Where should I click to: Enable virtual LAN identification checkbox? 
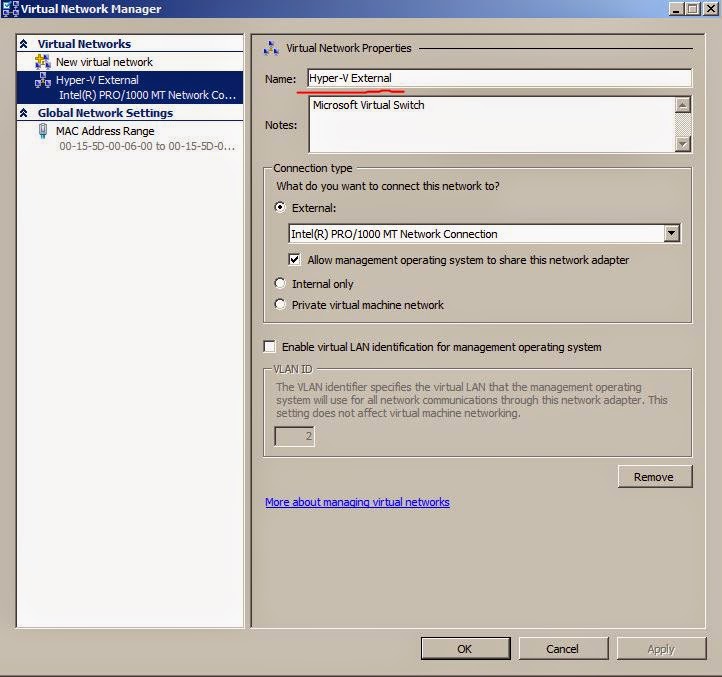(269, 346)
